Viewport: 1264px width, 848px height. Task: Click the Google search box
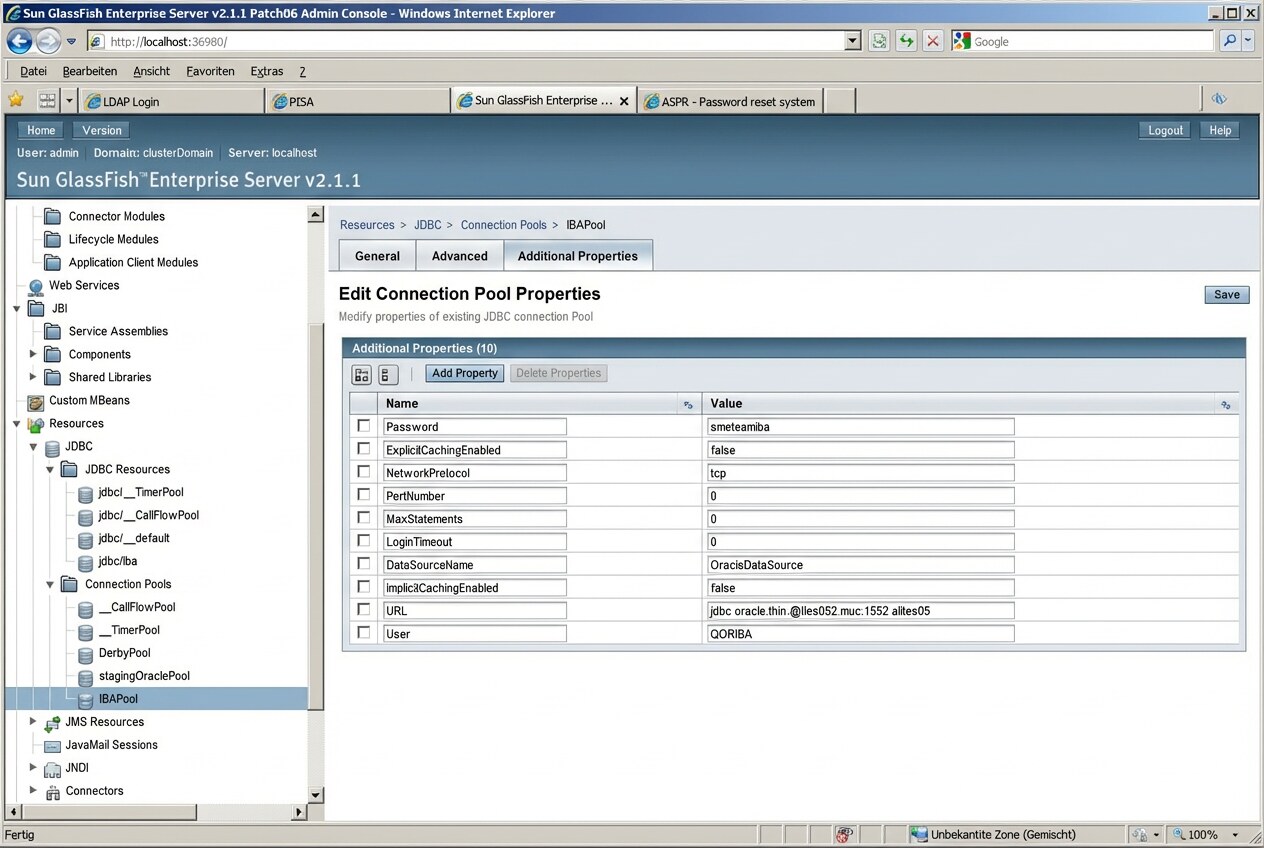[x=1081, y=41]
